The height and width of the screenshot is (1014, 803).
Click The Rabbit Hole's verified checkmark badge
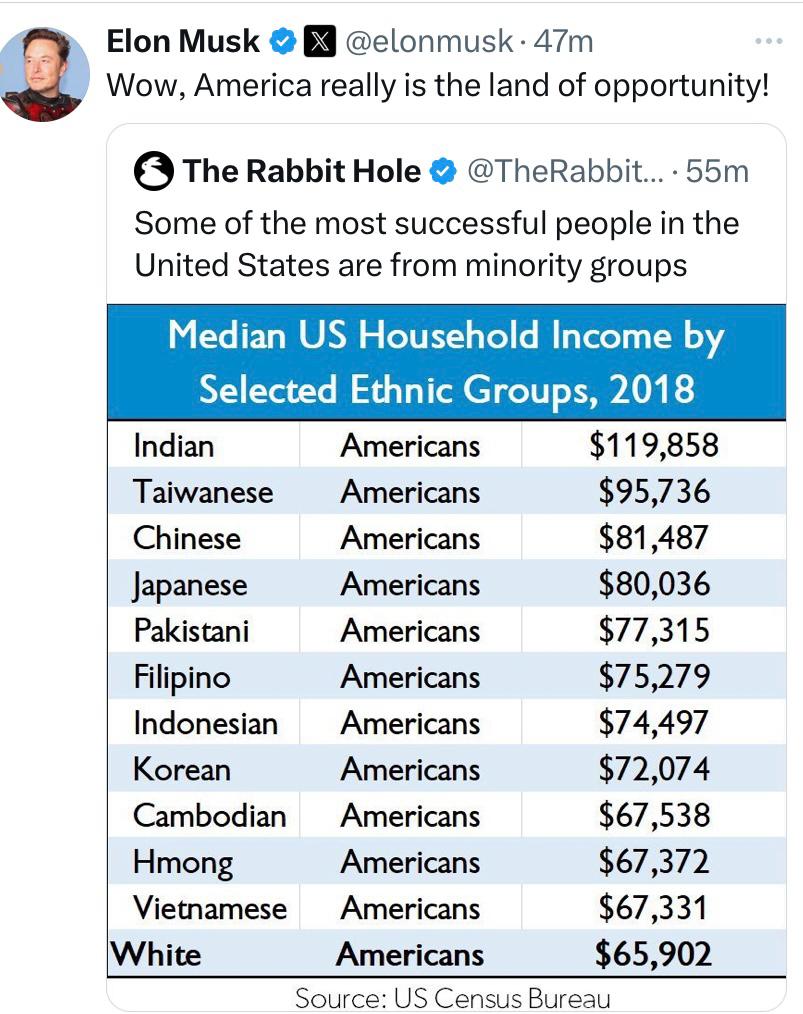click(x=444, y=171)
